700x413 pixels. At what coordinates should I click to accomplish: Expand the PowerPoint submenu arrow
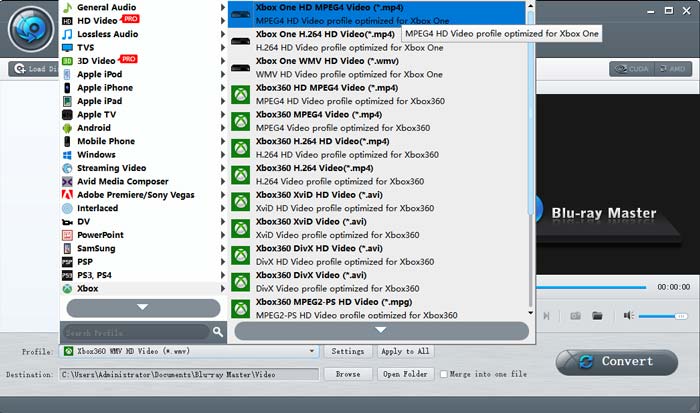(x=222, y=235)
